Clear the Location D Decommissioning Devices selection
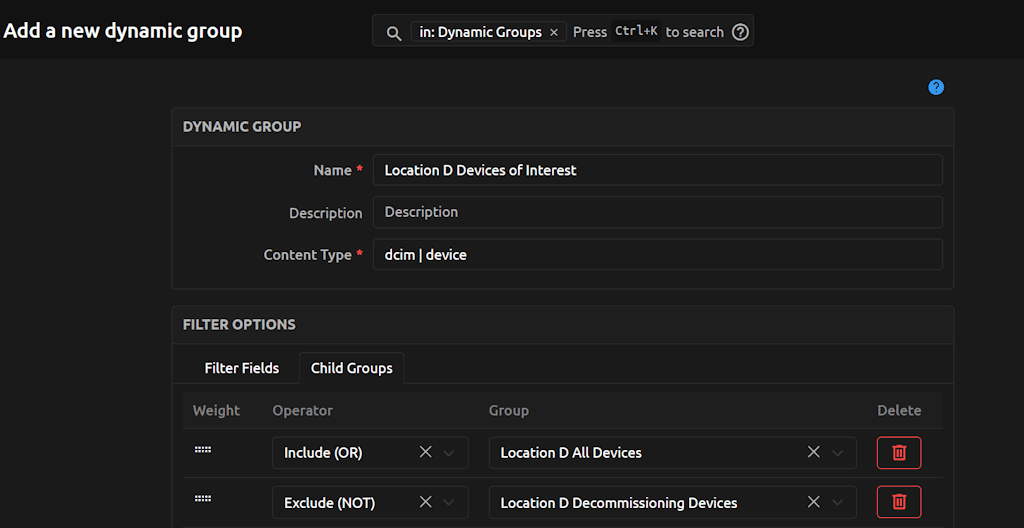The image size is (1024, 528). coord(814,502)
